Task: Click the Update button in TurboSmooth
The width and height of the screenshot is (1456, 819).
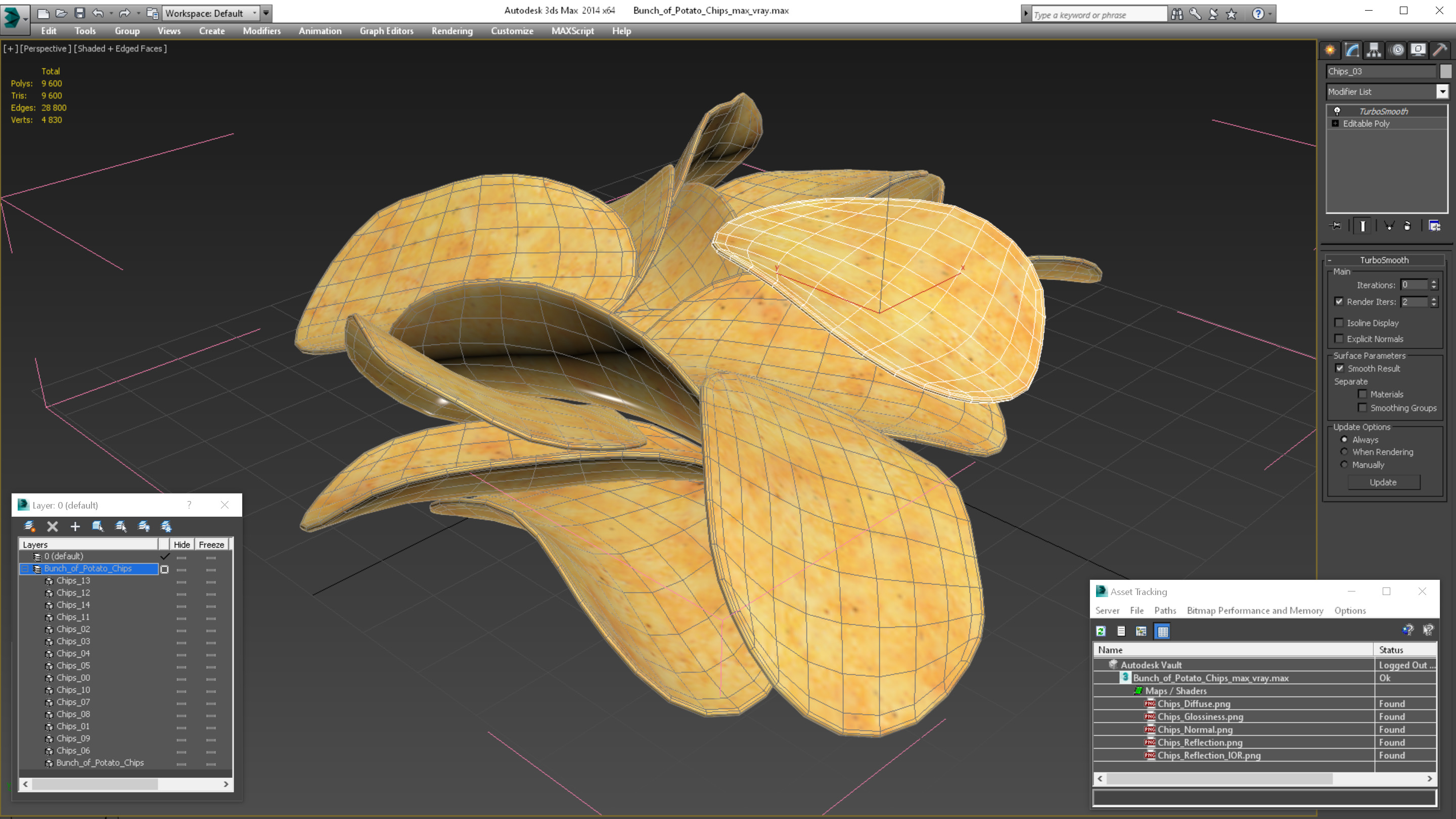Action: coord(1383,482)
